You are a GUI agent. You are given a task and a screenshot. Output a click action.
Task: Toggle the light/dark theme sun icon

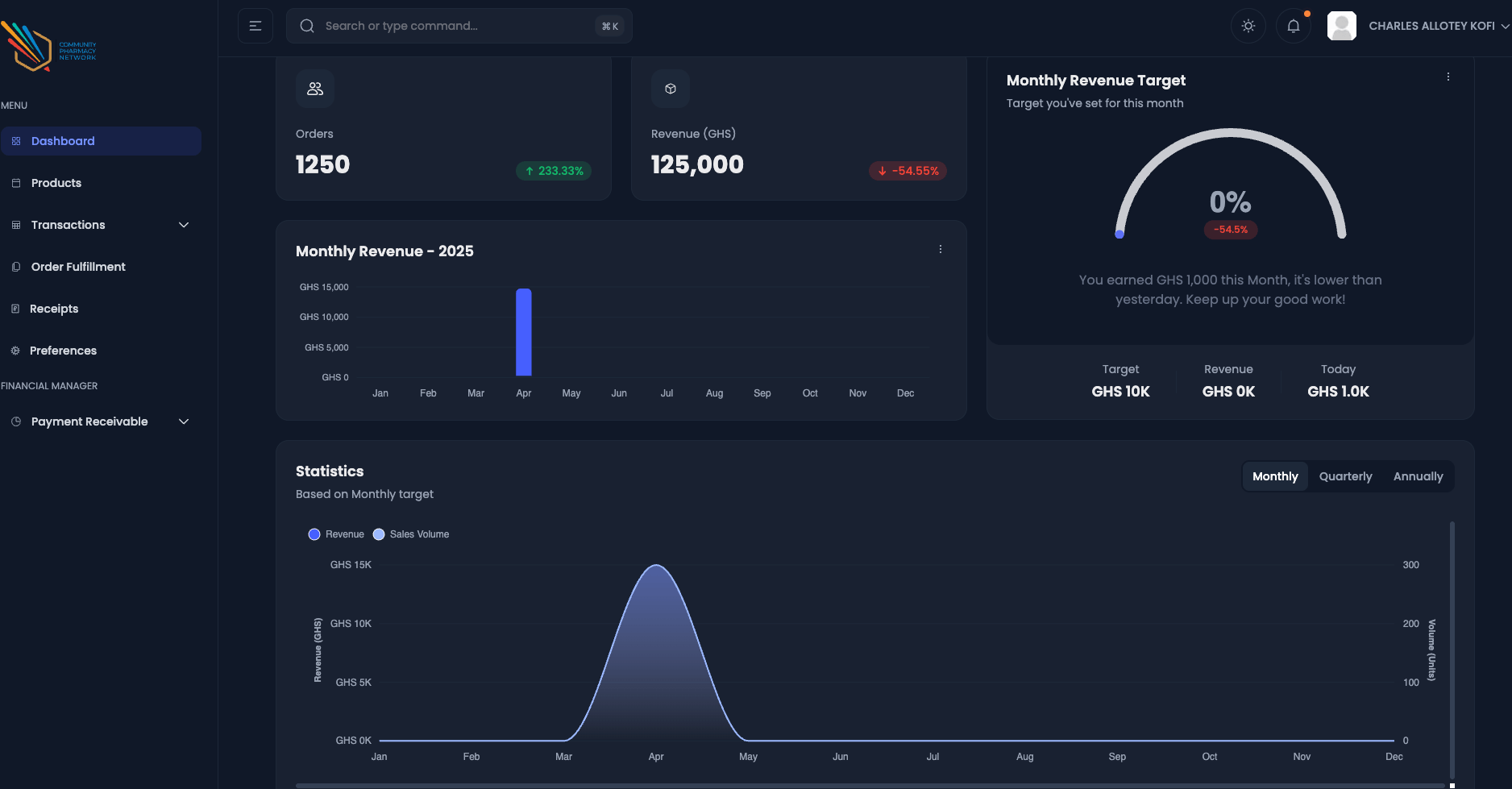(x=1248, y=26)
